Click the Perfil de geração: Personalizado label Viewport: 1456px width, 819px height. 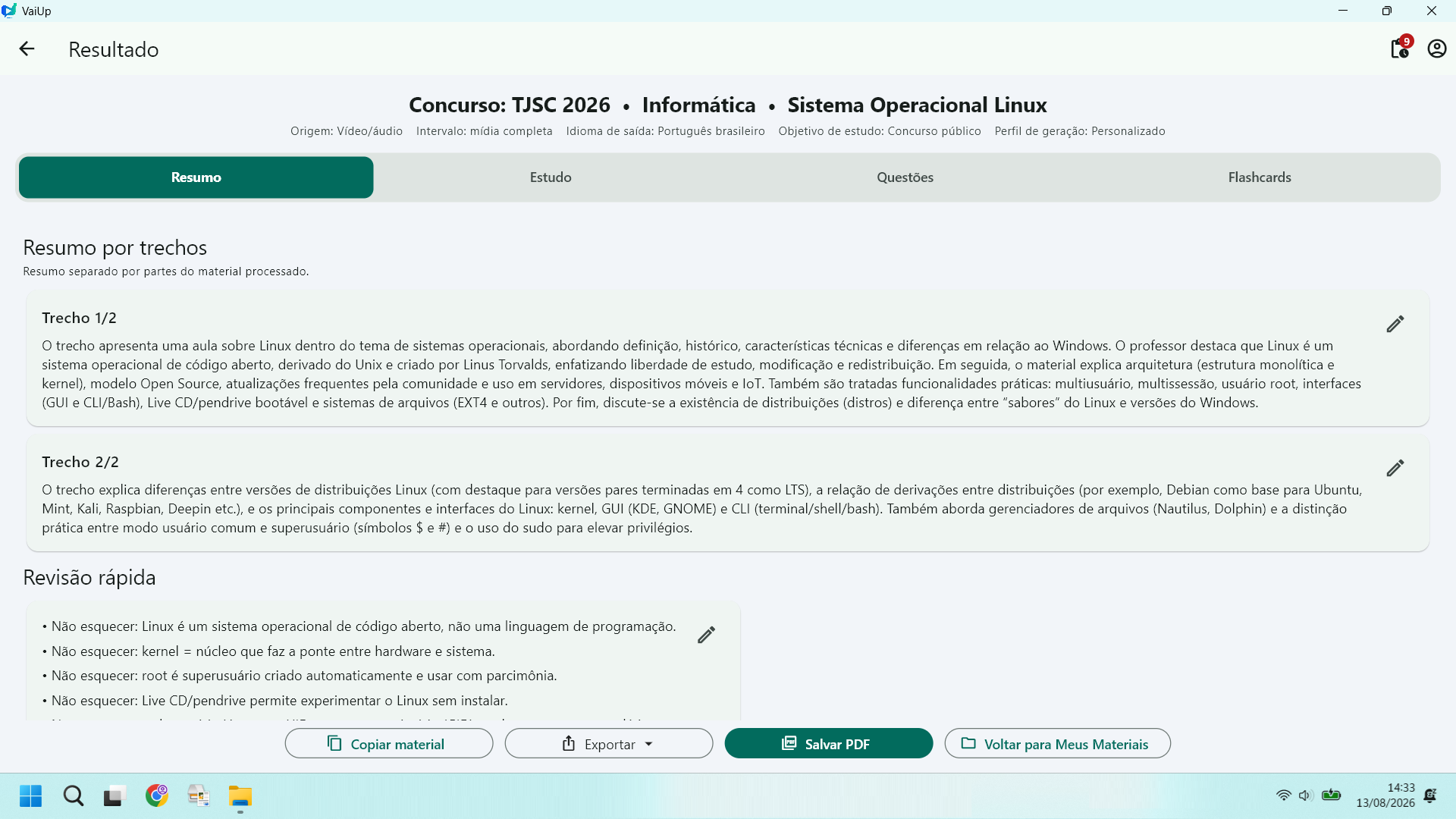pos(1080,131)
